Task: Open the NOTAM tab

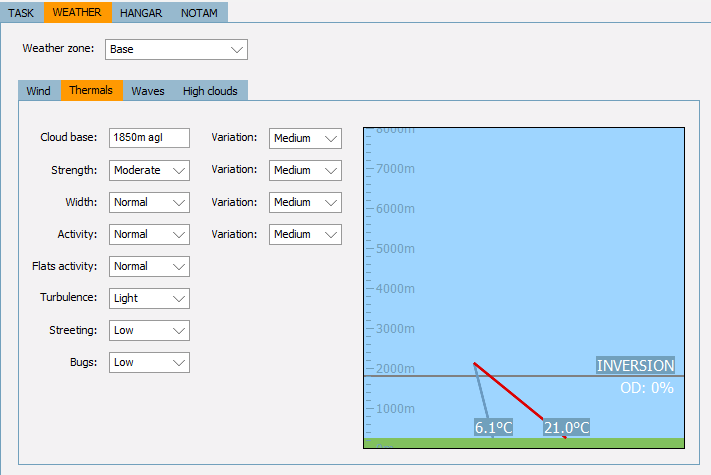Action: 199,12
